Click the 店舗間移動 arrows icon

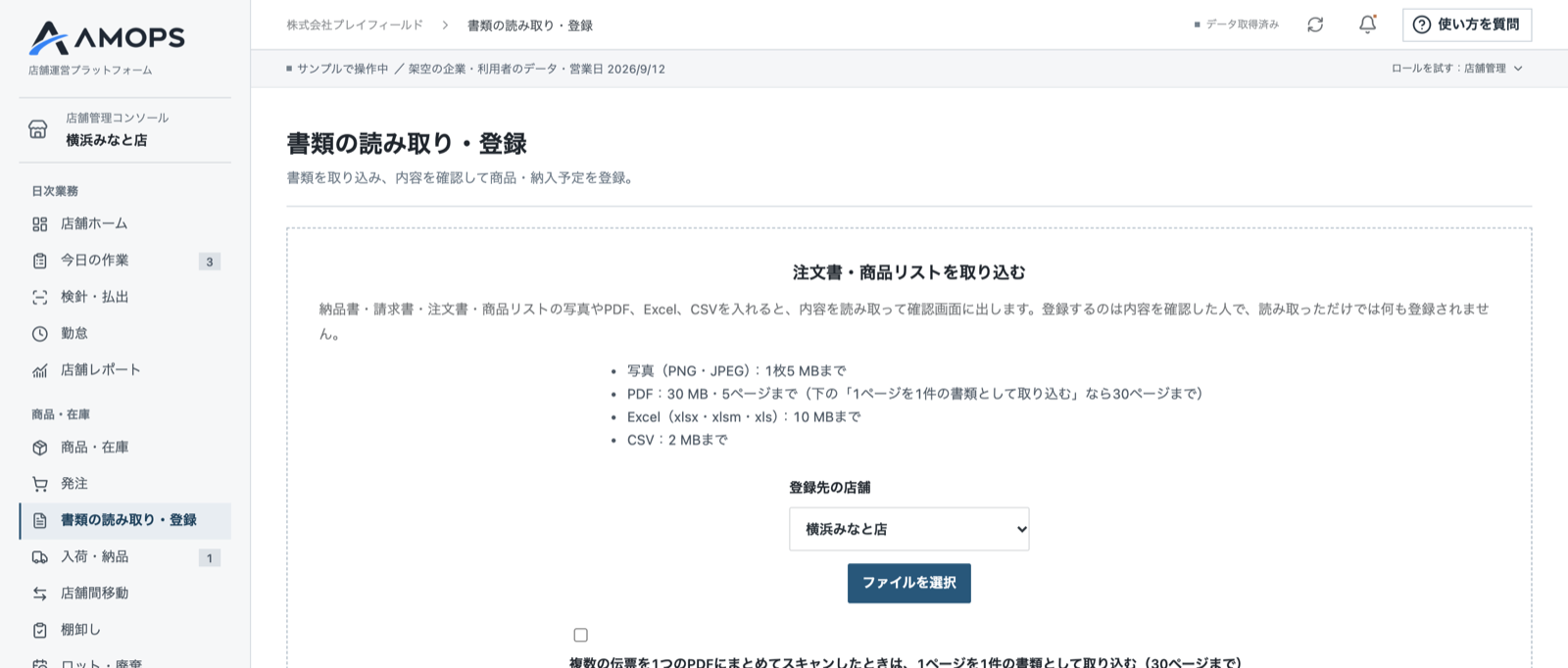(x=40, y=594)
